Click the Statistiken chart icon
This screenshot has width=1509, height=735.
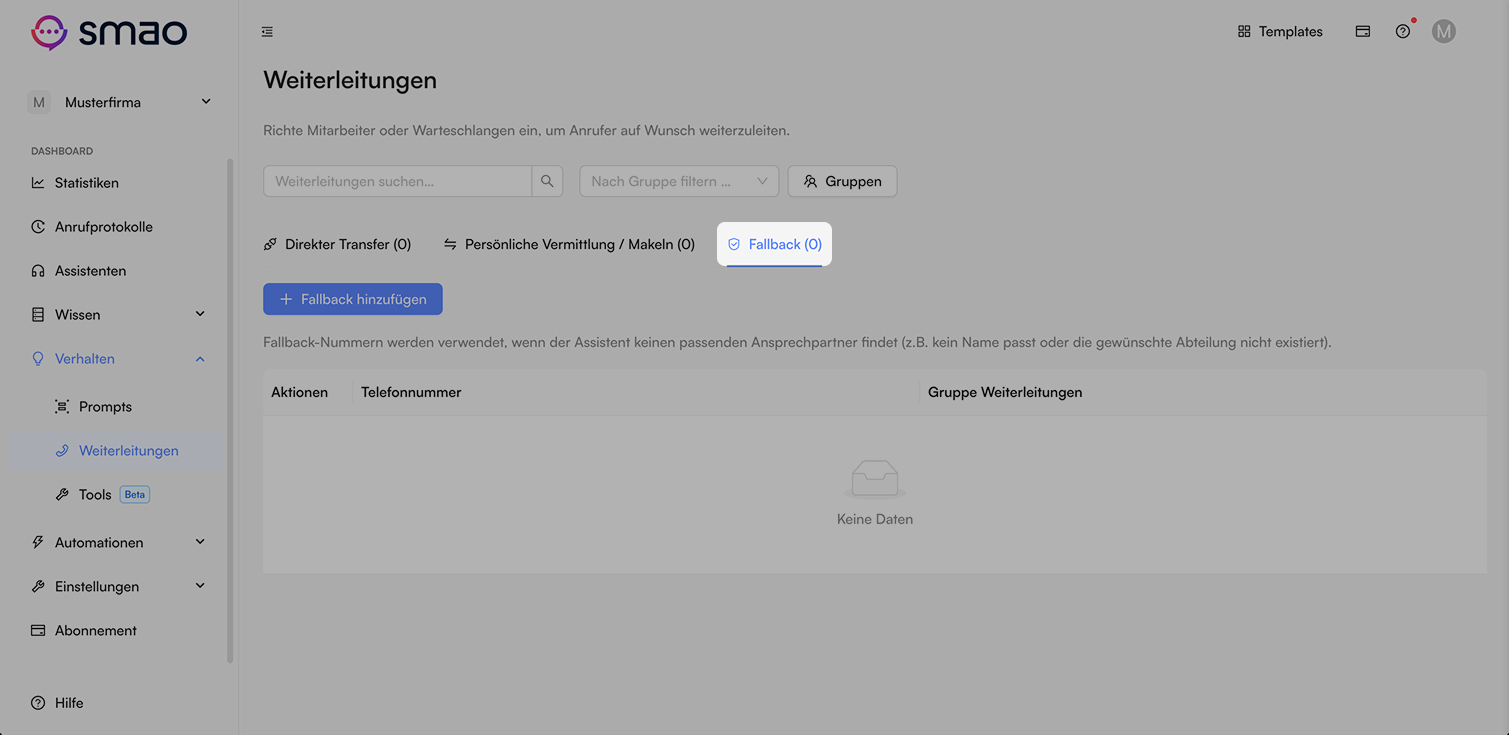pos(38,183)
